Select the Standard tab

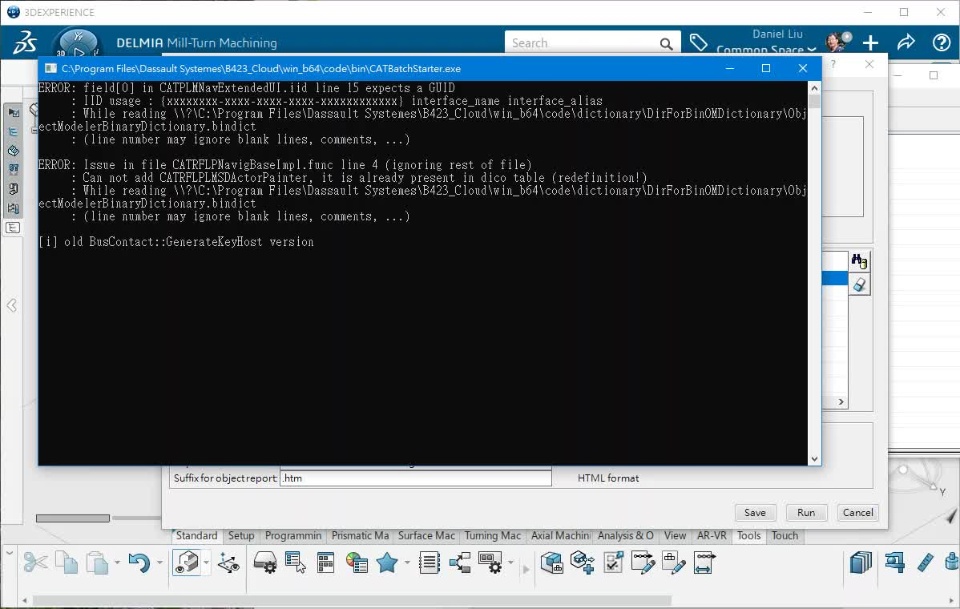[197, 536]
